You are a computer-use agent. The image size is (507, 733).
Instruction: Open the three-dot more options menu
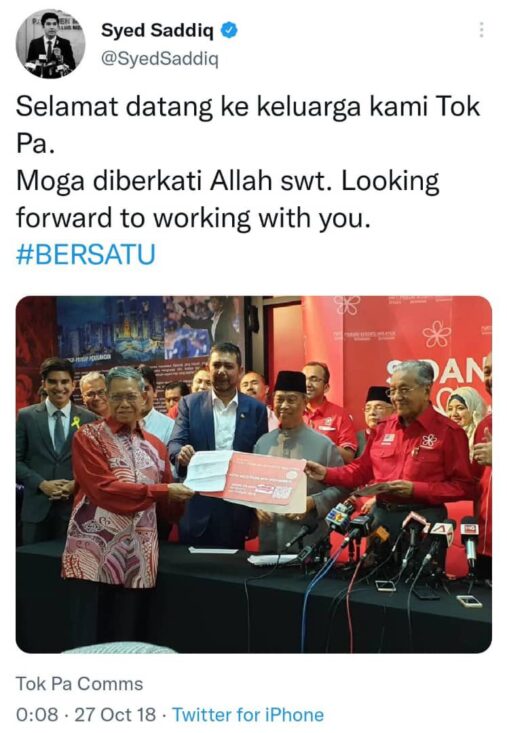click(x=481, y=30)
